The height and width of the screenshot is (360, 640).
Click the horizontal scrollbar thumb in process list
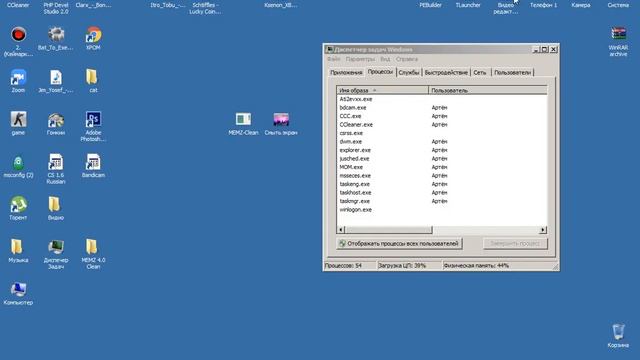389,230
